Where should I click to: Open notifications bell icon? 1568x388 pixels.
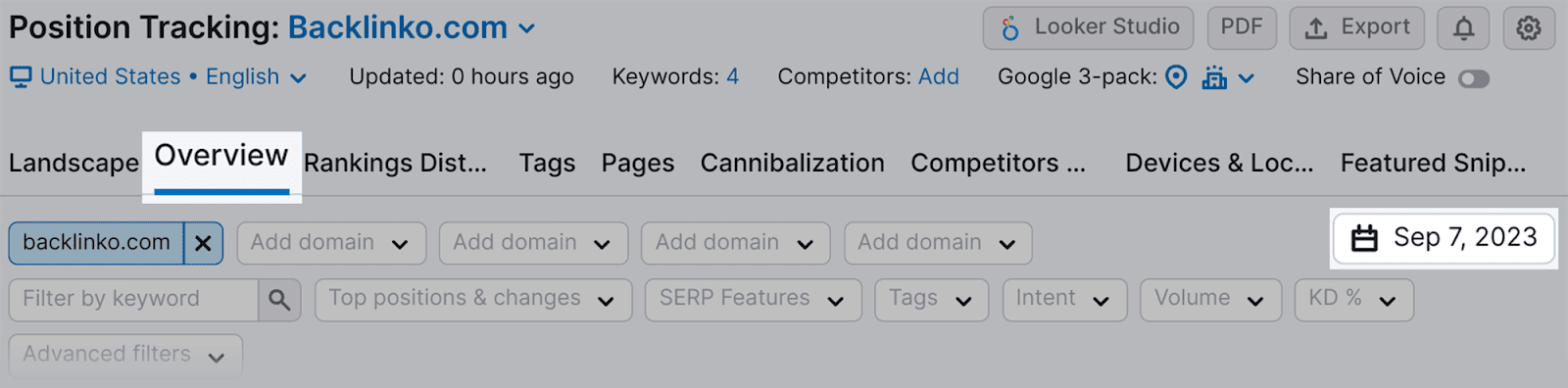point(1463,28)
